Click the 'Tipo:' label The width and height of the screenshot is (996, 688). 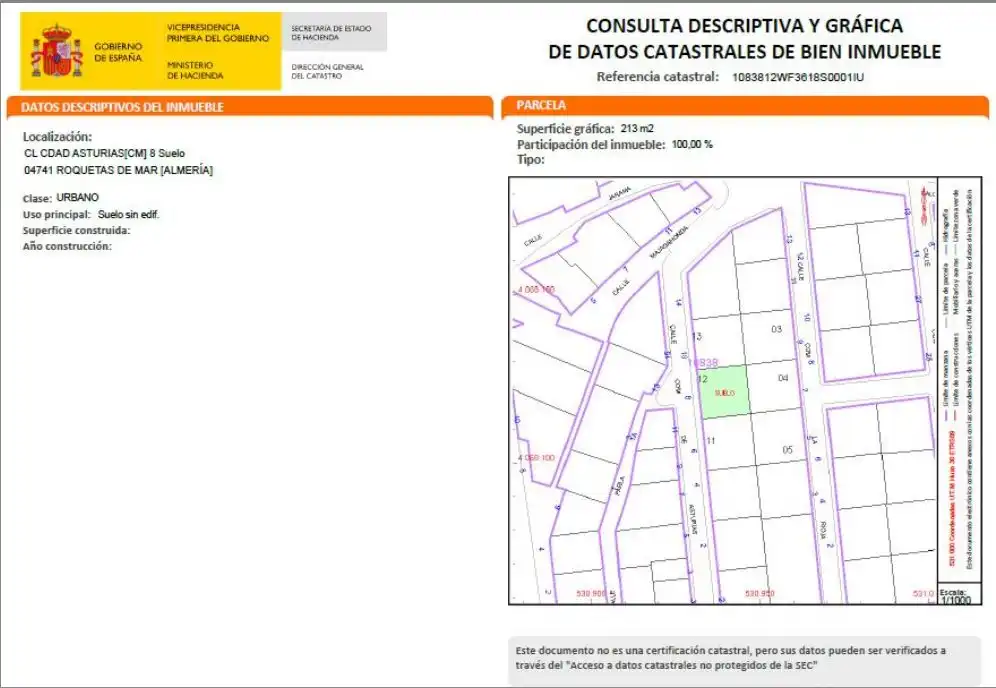530,160
